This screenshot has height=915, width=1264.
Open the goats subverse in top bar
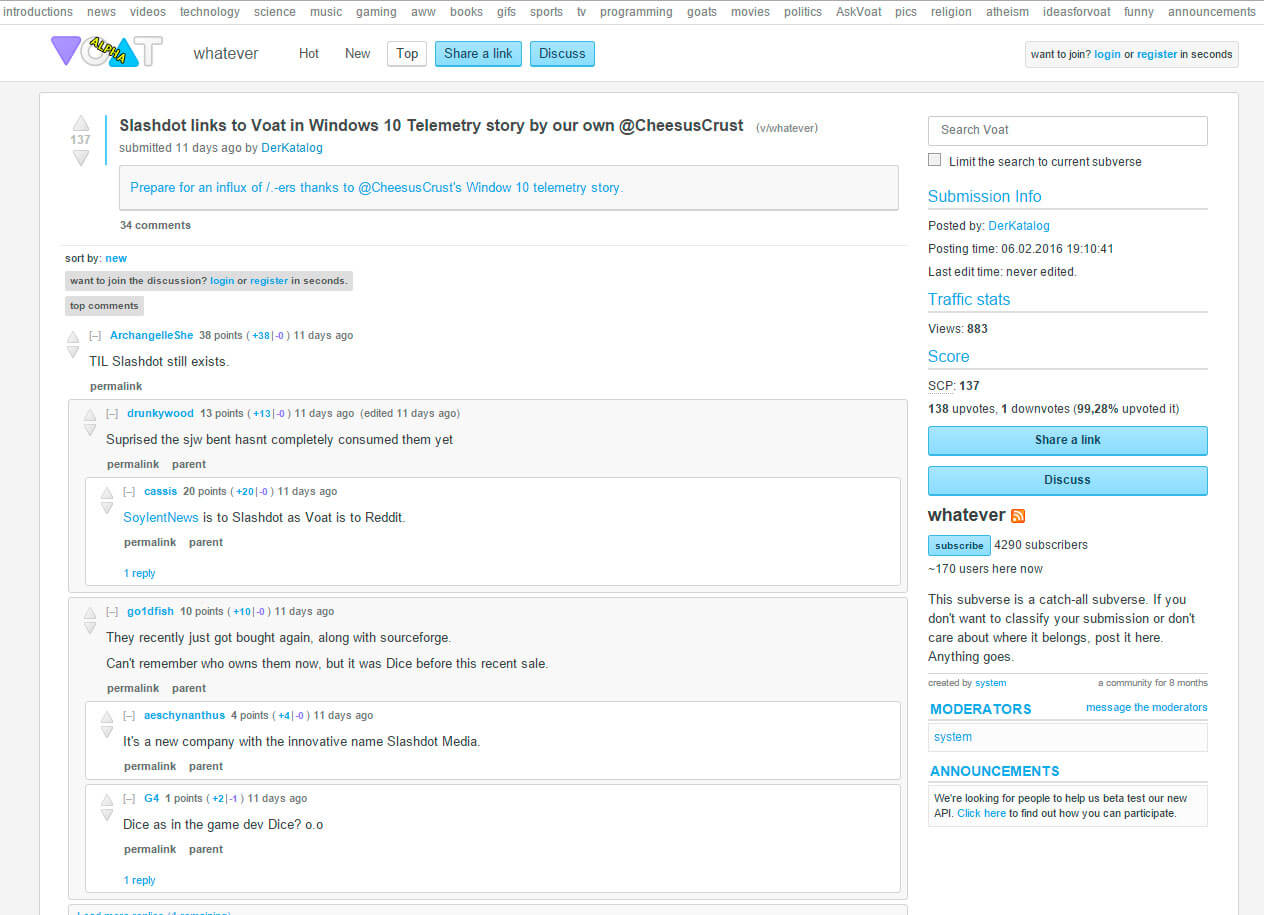pos(702,12)
